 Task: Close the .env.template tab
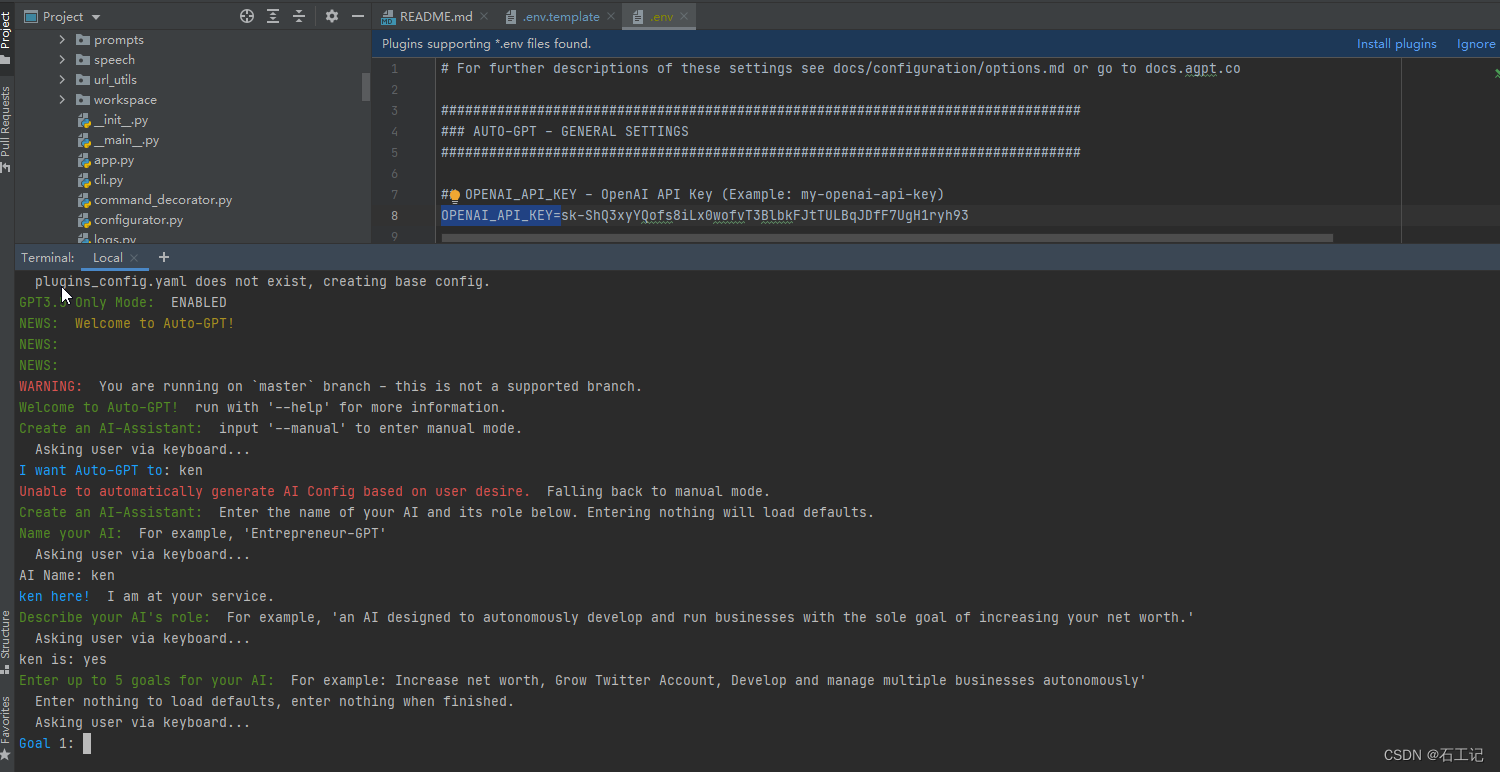pyautogui.click(x=611, y=16)
